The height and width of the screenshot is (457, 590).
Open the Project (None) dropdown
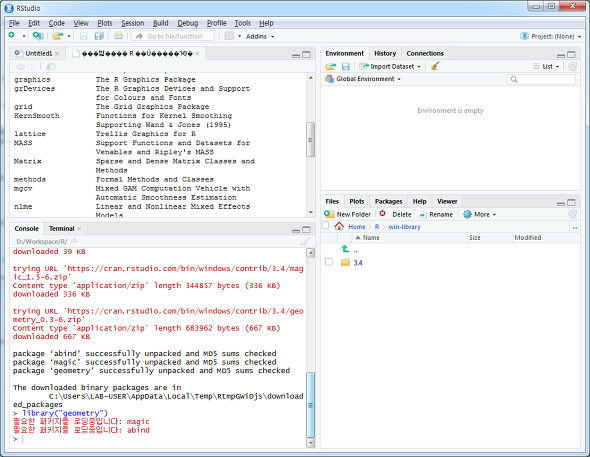[x=550, y=36]
